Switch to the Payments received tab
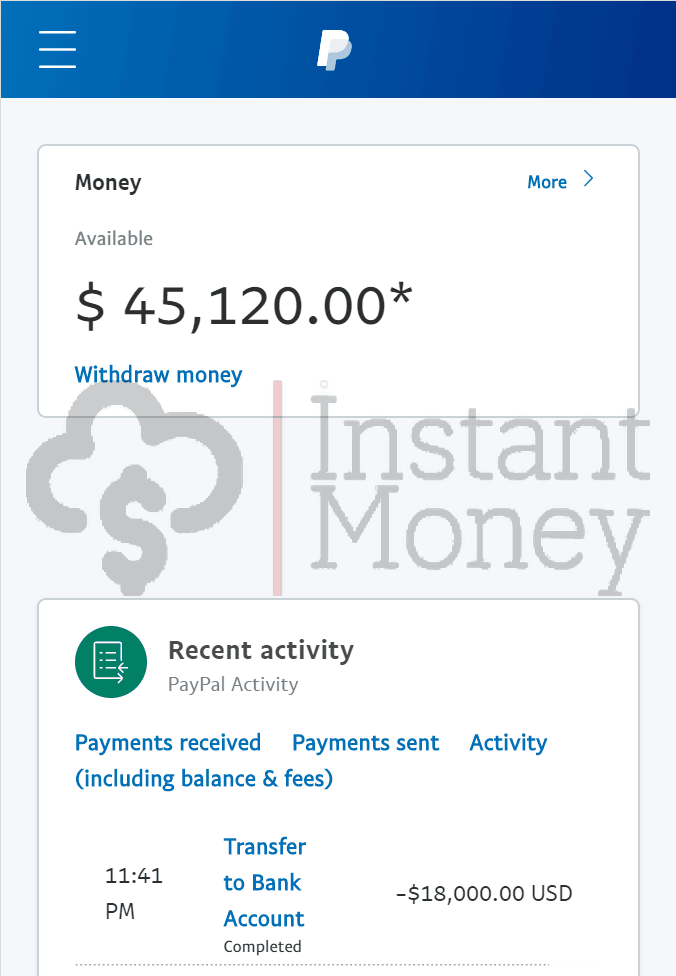The height and width of the screenshot is (976, 676). 168,743
